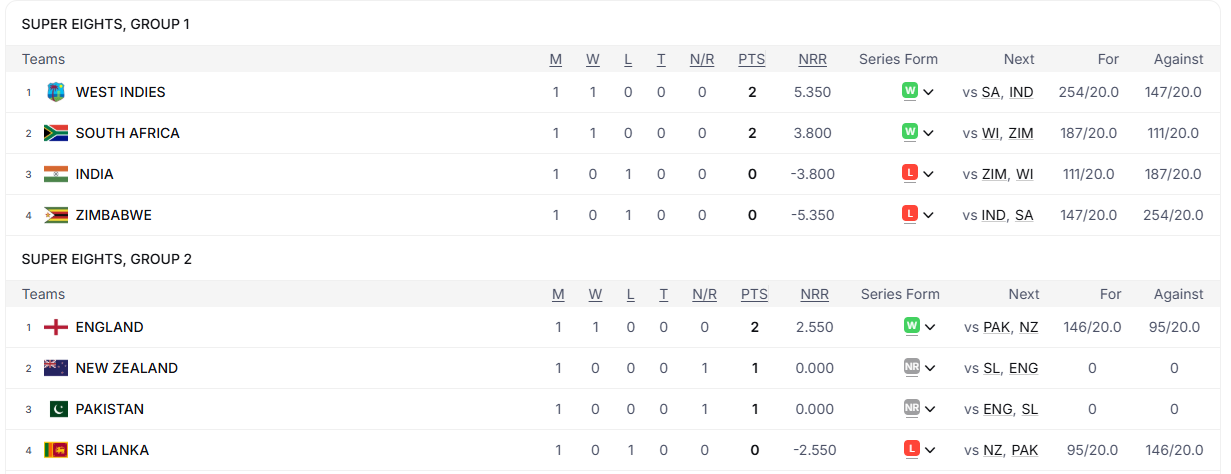Open PAK link in England's next matches
1231x474 pixels.
pyautogui.click(x=997, y=327)
